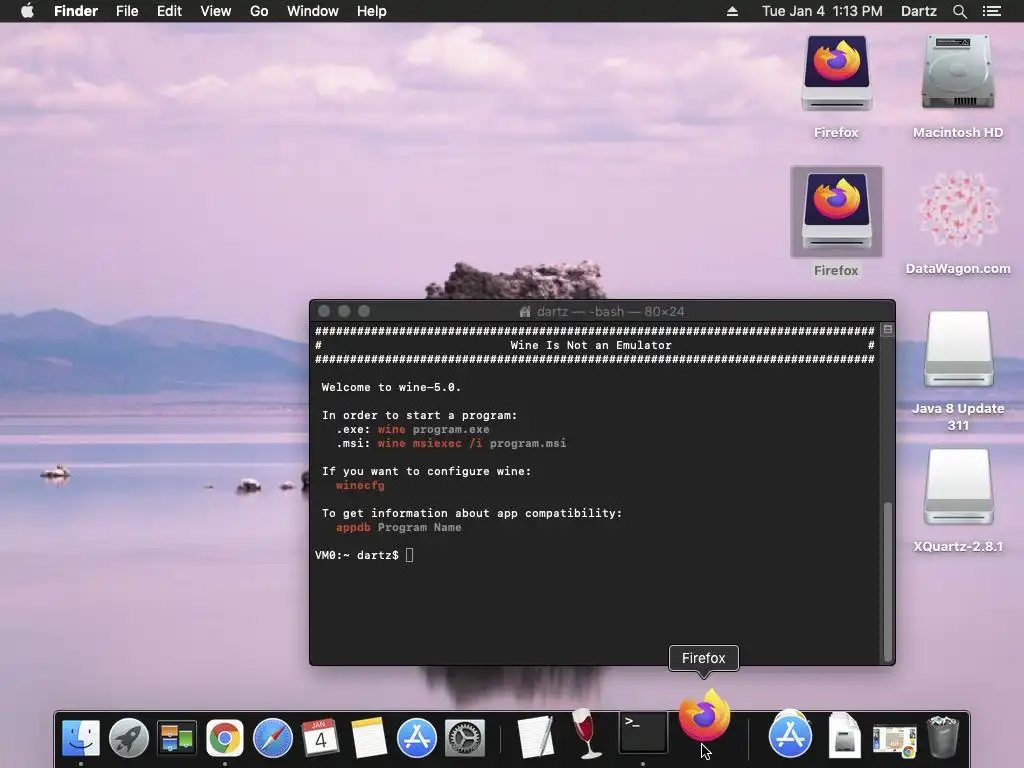Viewport: 1024px width, 768px height.
Task: Open Notification Center list icon
Action: click(992, 11)
